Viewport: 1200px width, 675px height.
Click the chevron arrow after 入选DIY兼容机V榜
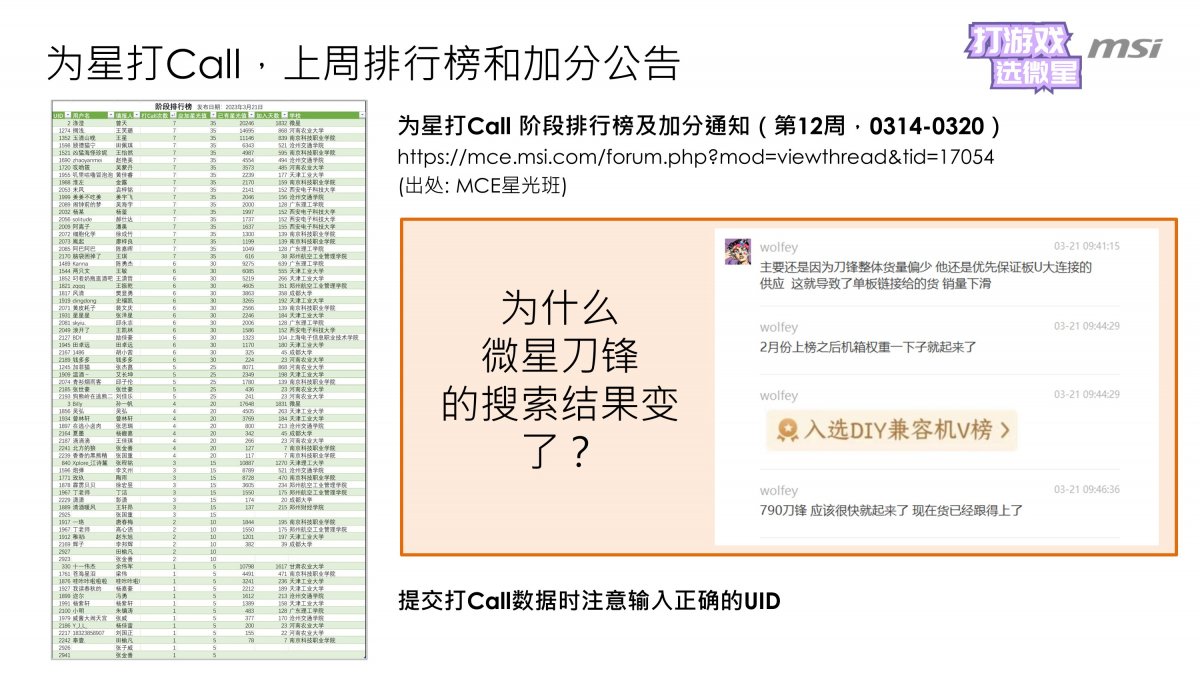tap(1004, 431)
